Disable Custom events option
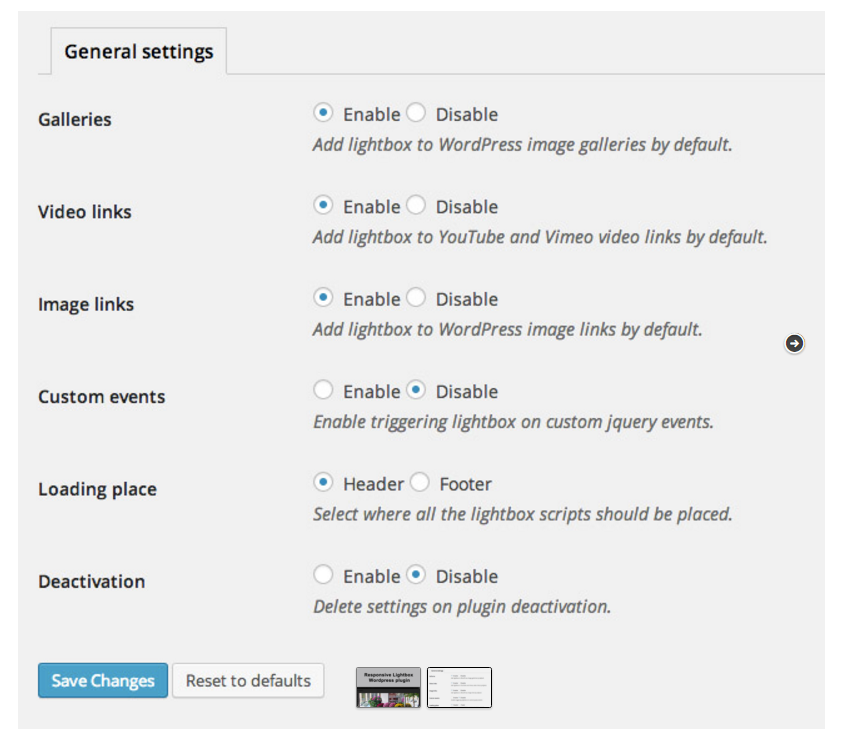The height and width of the screenshot is (739, 842). coord(416,390)
